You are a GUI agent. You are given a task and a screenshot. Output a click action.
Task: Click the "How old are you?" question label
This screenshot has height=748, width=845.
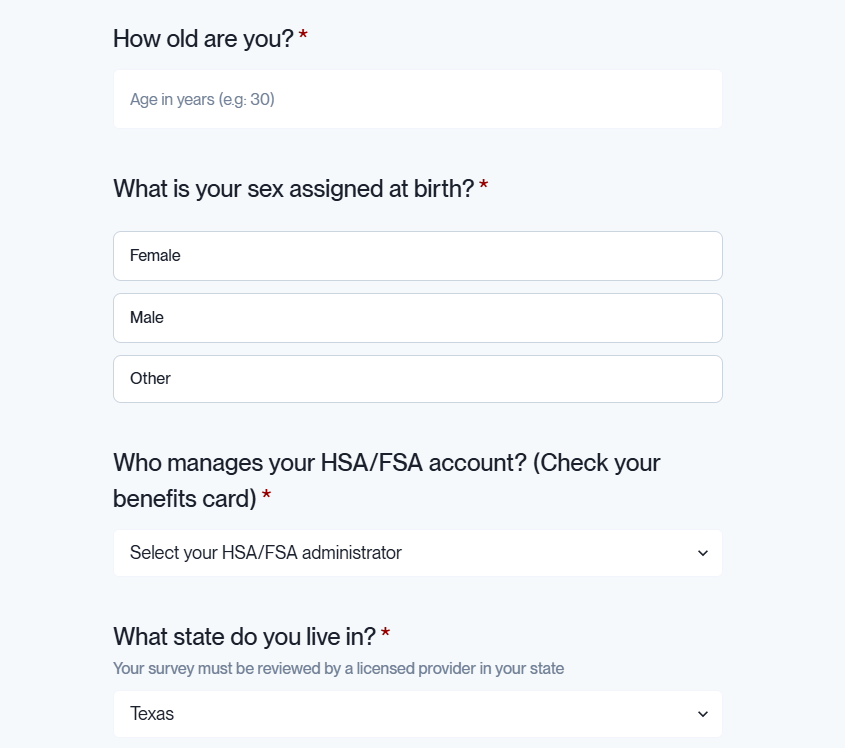pos(202,39)
